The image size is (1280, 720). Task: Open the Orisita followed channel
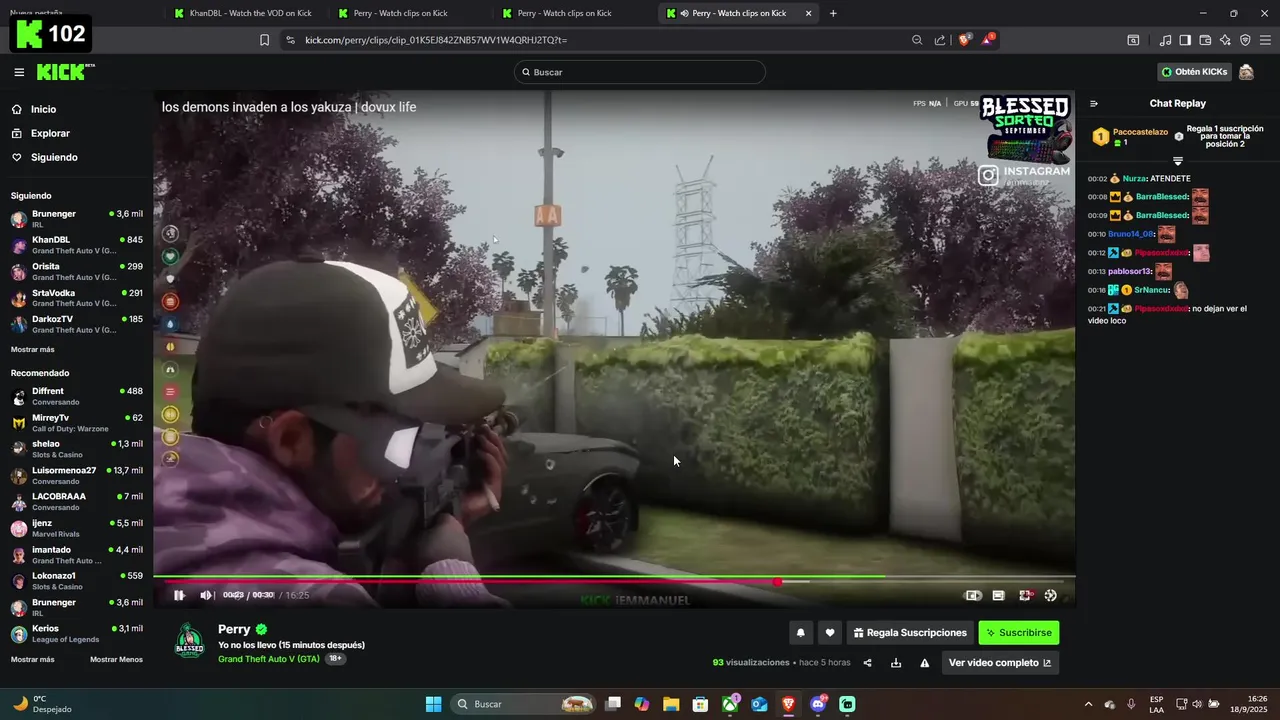coord(77,272)
